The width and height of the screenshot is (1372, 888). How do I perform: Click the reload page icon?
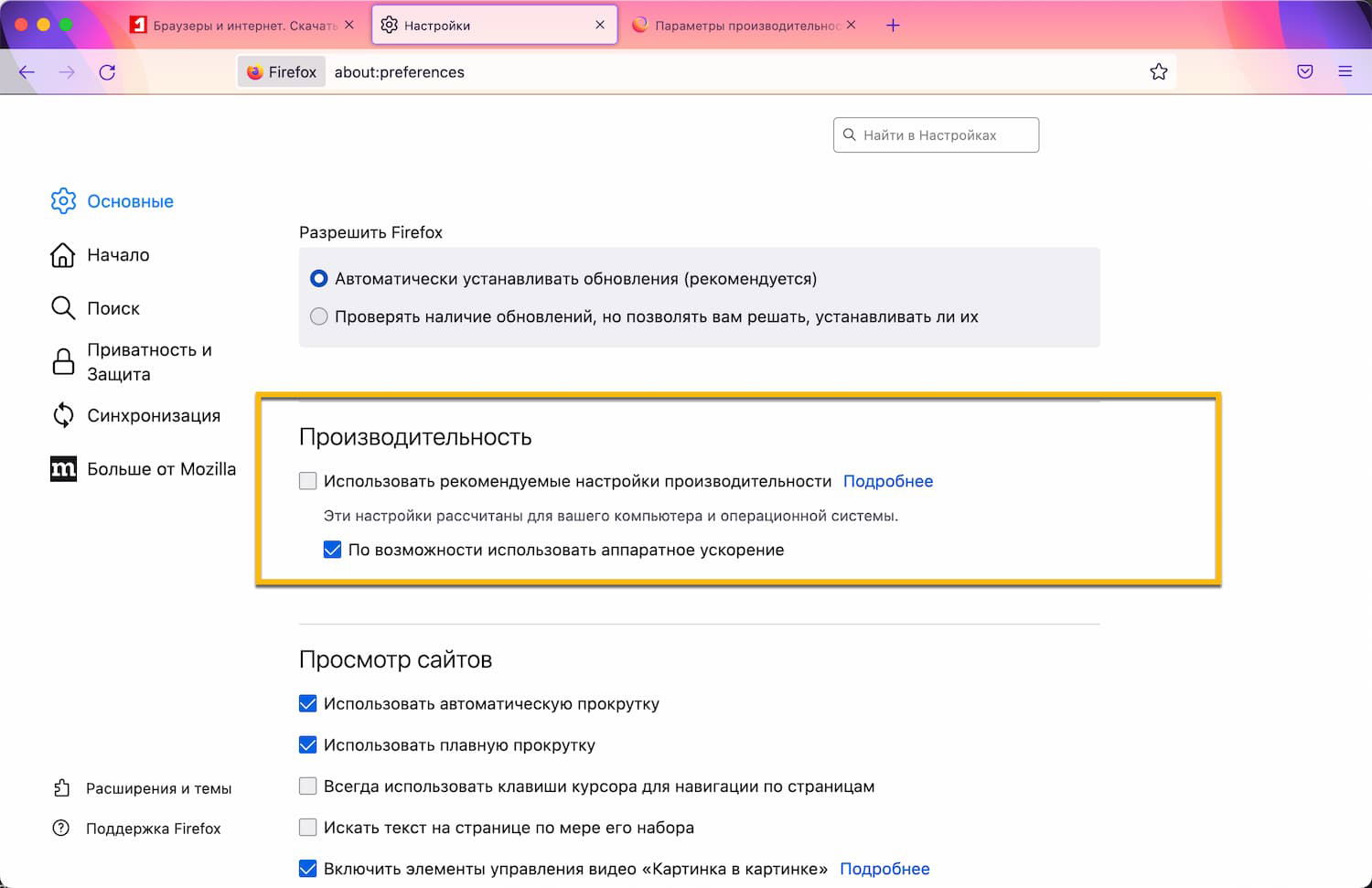coord(107,72)
